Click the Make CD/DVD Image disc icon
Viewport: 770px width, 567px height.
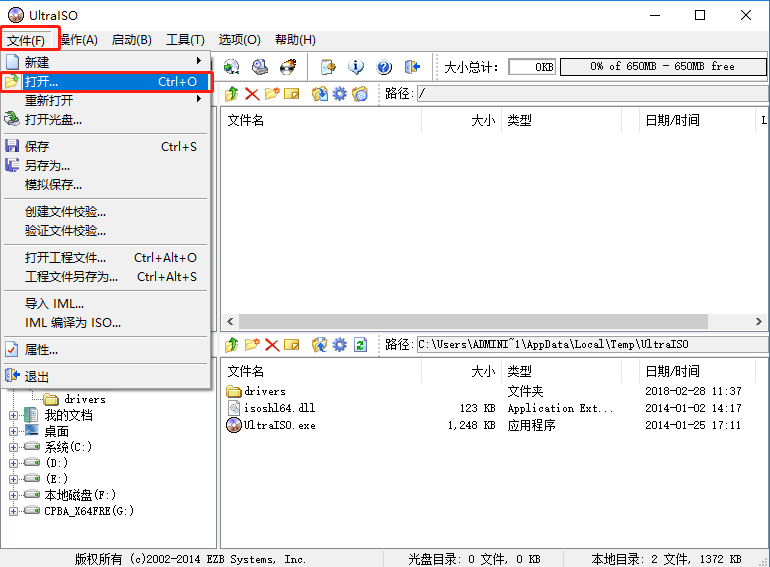click(232, 67)
